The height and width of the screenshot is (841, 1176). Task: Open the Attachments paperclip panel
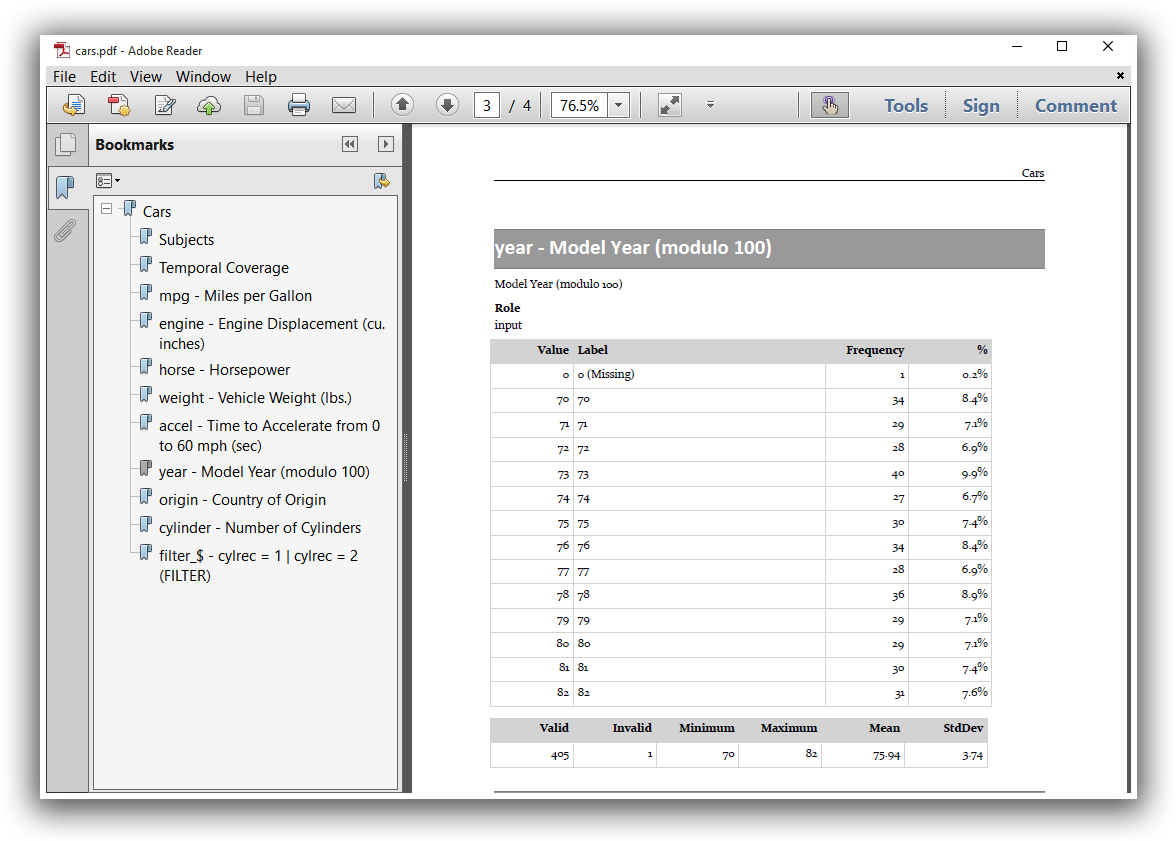66,230
